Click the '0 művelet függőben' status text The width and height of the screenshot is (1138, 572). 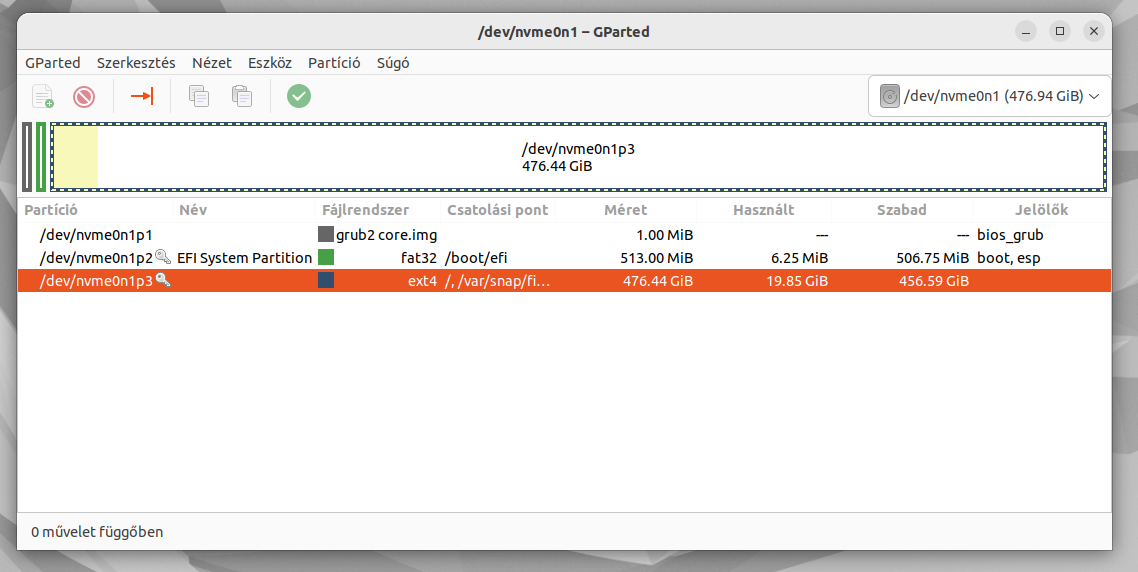[97, 532]
